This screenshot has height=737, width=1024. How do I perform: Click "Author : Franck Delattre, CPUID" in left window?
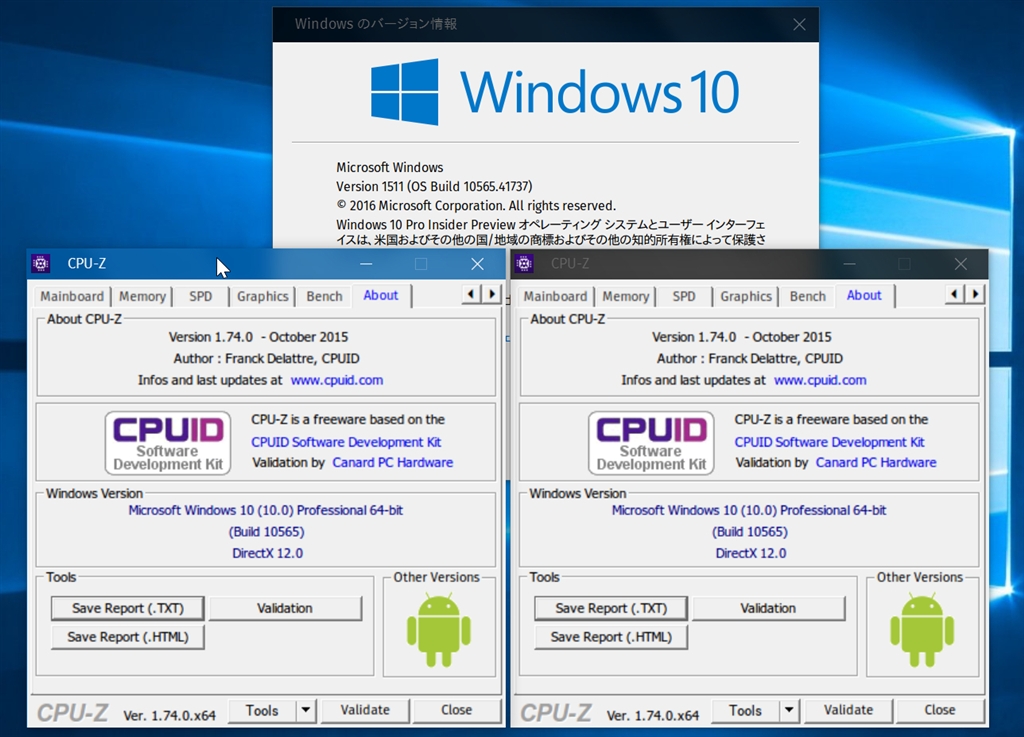[x=266, y=358]
